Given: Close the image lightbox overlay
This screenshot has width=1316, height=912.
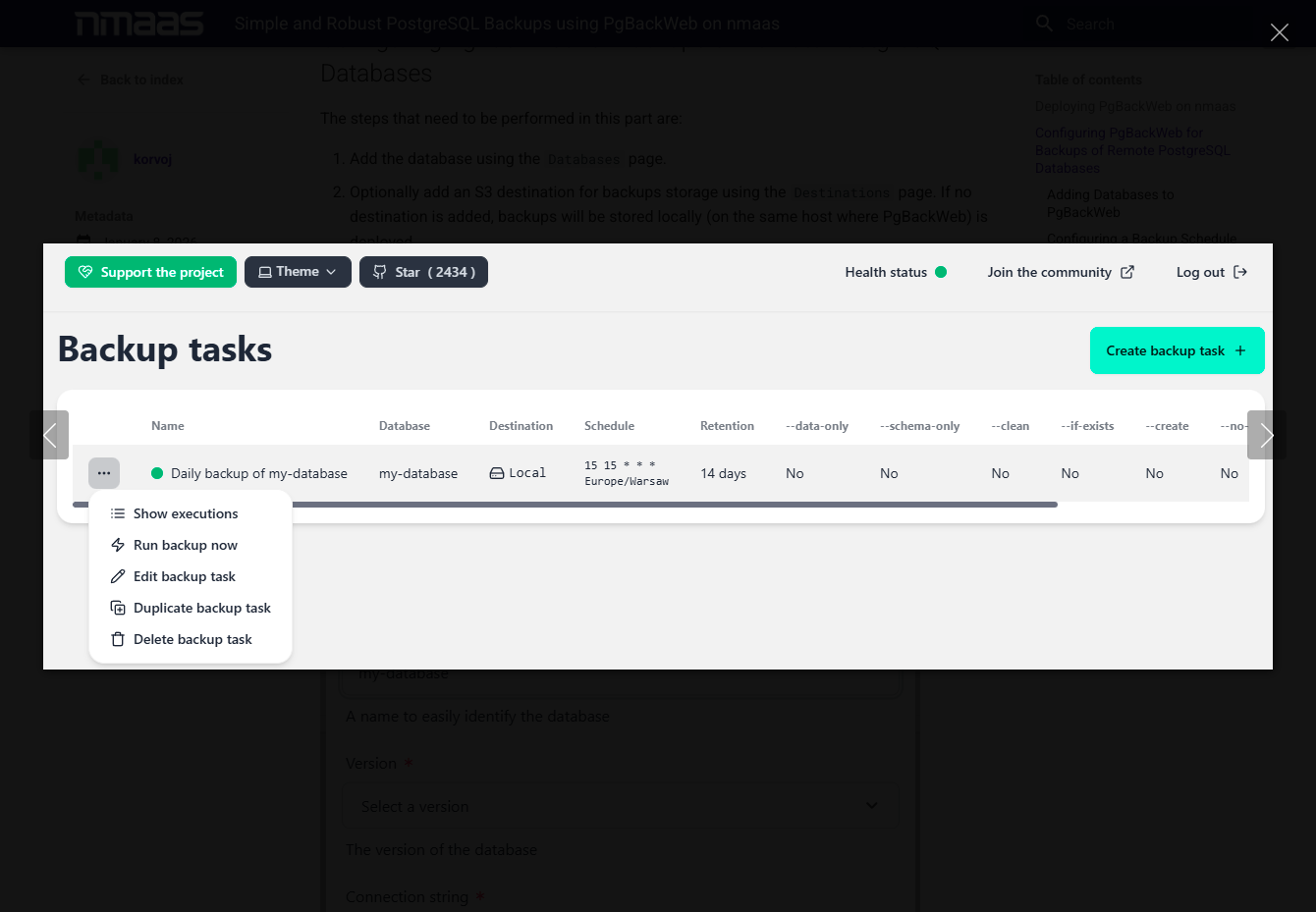Looking at the screenshot, I should click(1280, 32).
